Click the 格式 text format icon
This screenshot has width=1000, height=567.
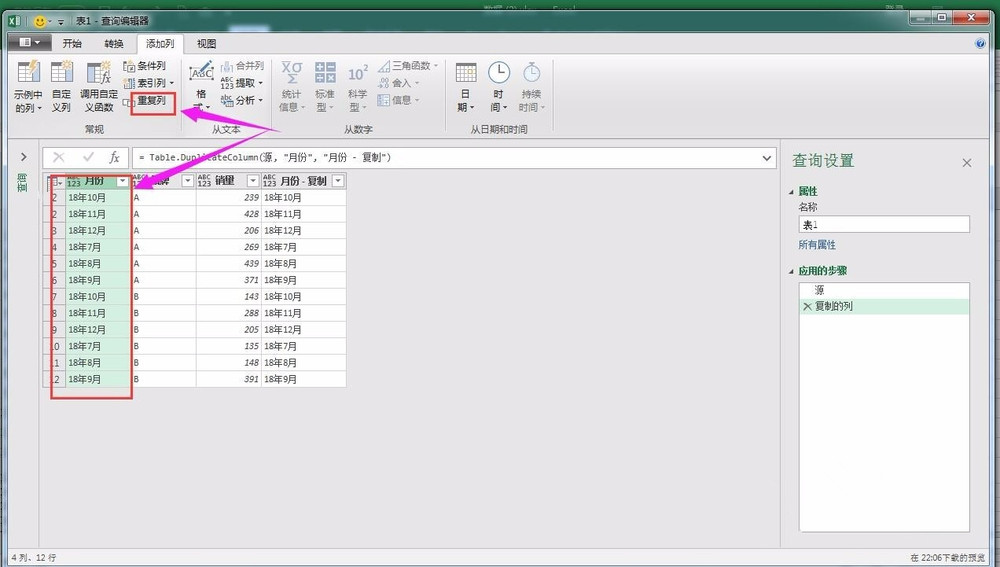coord(202,73)
